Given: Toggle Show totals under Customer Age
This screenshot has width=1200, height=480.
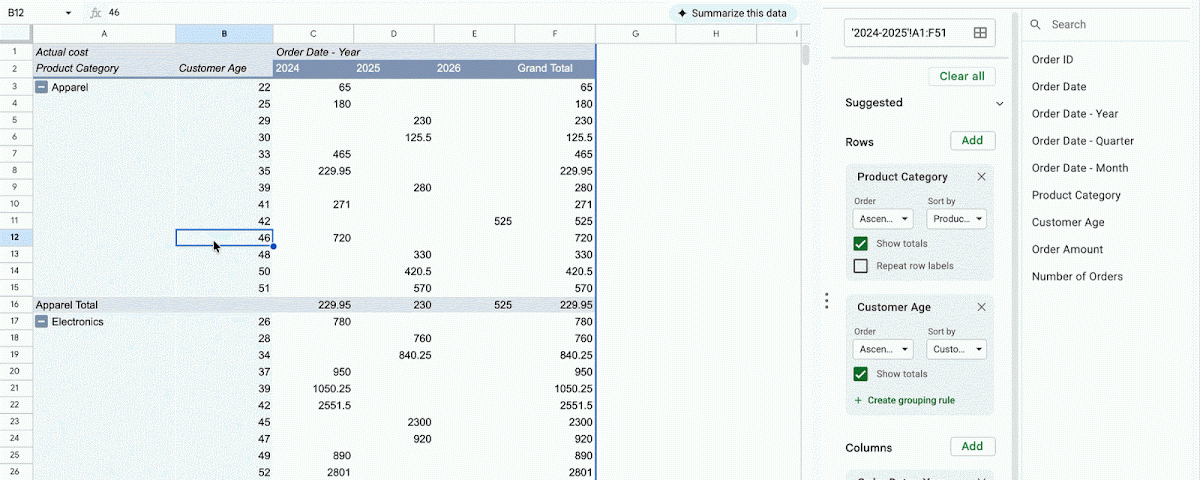Looking at the screenshot, I should point(860,374).
